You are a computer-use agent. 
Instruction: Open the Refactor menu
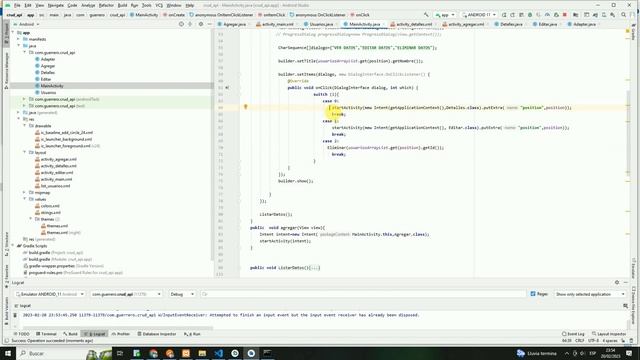click(x=106, y=5)
